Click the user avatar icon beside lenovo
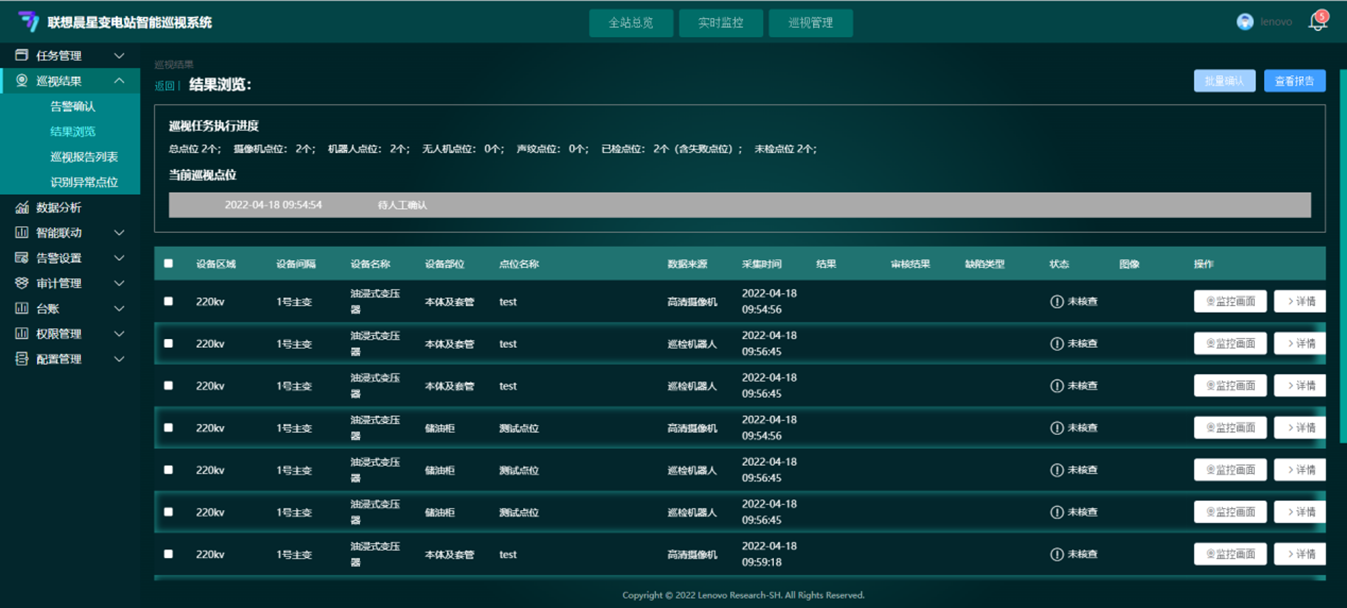The width and height of the screenshot is (1347, 608). (x=1245, y=22)
